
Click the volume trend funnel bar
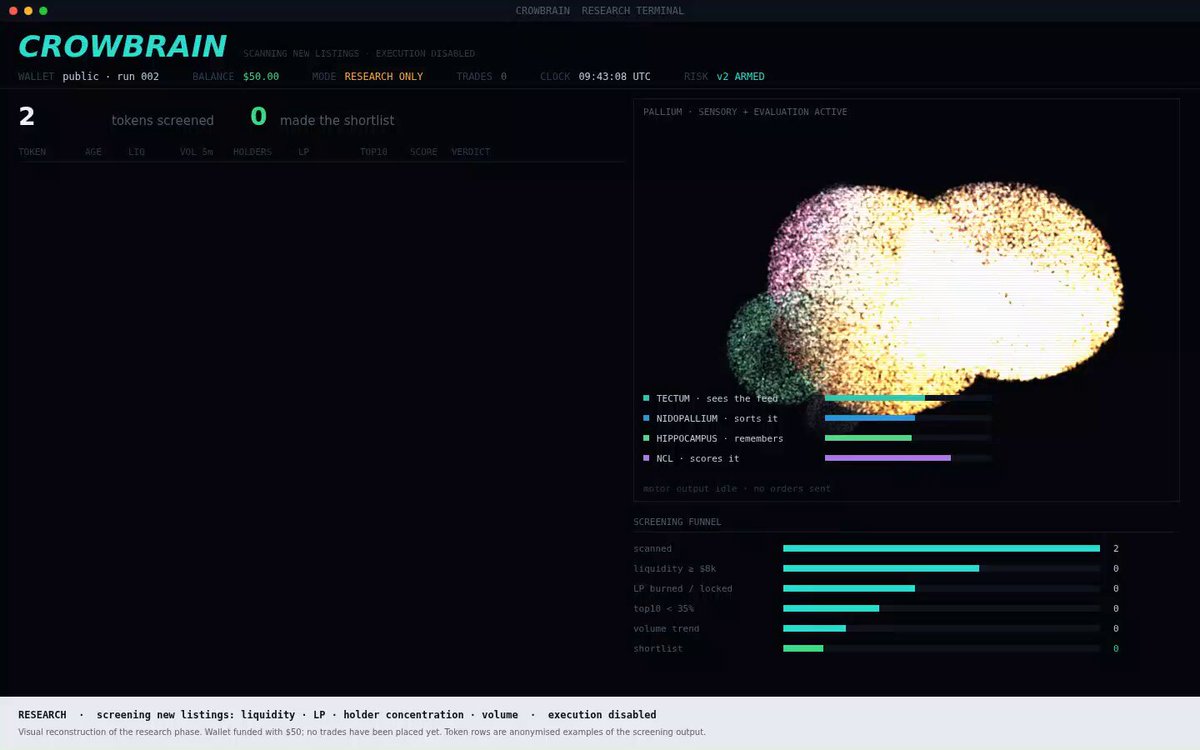click(941, 628)
